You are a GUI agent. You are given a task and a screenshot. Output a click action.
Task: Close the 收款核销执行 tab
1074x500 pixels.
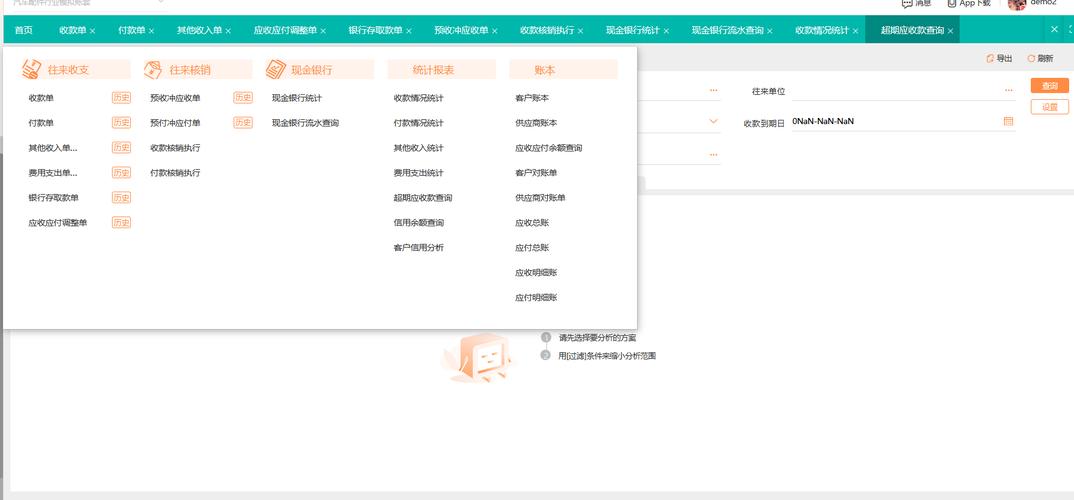581,31
